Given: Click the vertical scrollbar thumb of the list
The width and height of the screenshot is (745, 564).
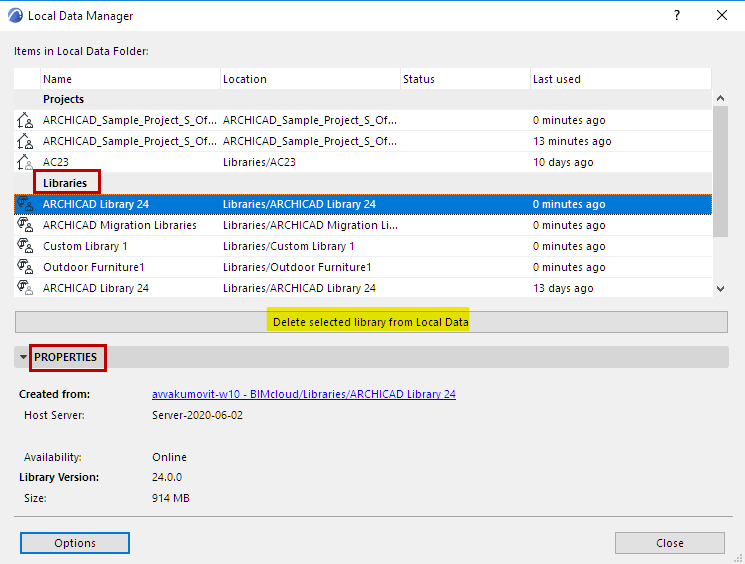Looking at the screenshot, I should coord(720,171).
